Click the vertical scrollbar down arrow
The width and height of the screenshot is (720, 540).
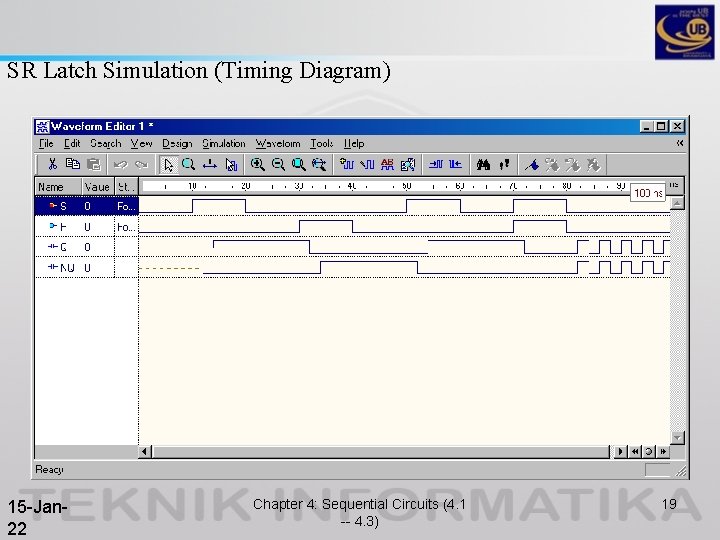point(678,438)
